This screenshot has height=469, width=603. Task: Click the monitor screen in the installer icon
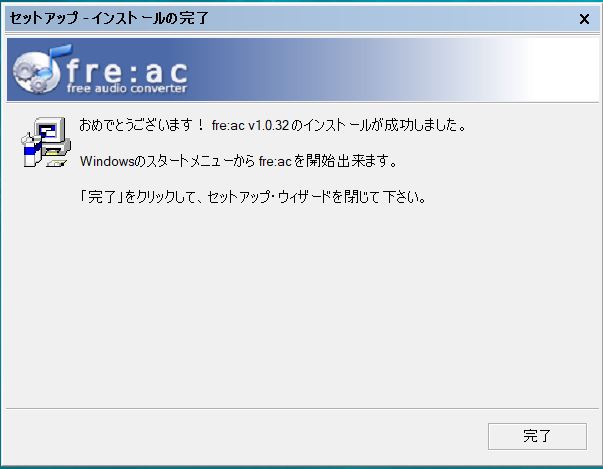point(49,131)
